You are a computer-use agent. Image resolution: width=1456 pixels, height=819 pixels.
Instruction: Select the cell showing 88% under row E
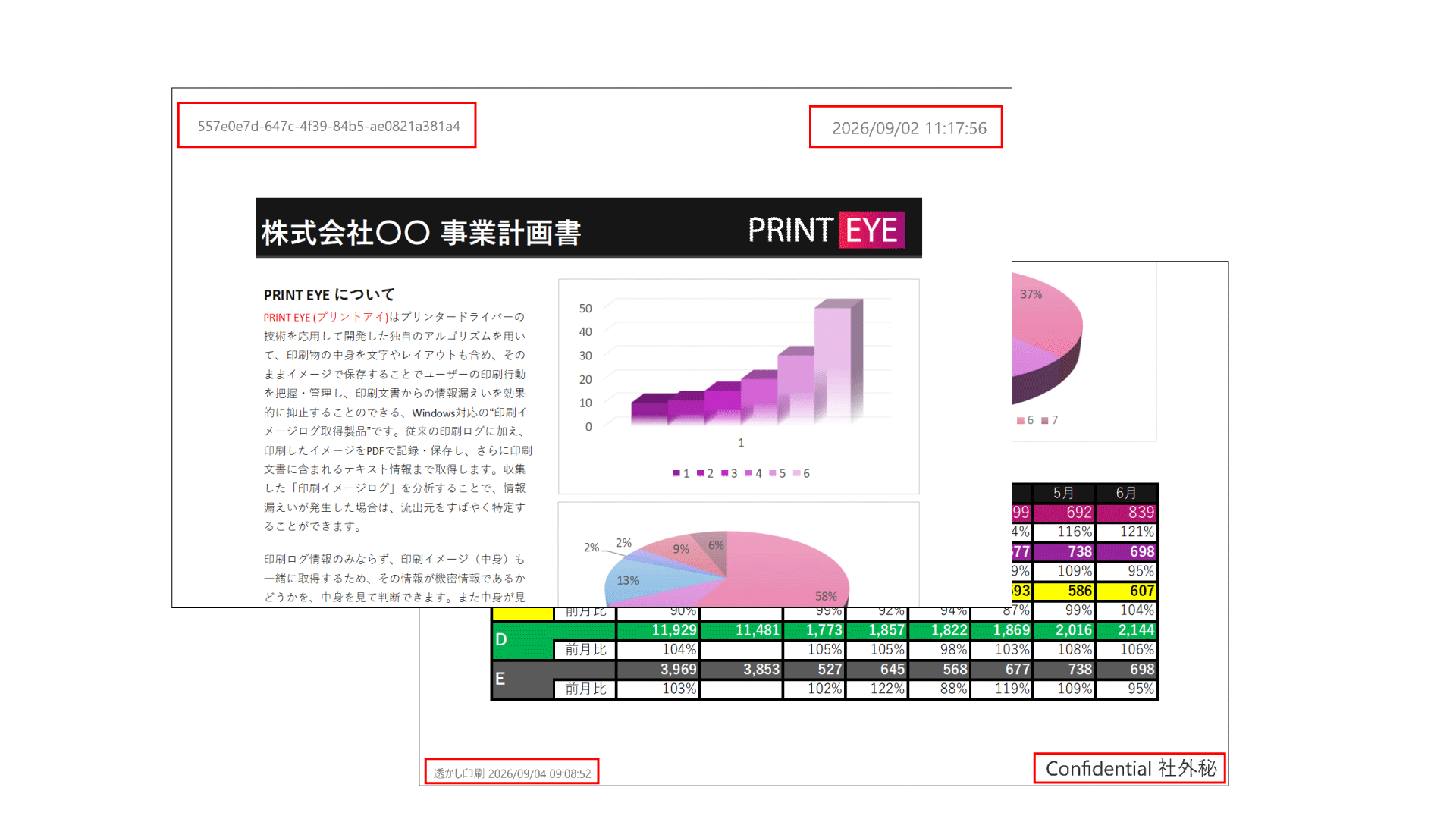tap(939, 689)
